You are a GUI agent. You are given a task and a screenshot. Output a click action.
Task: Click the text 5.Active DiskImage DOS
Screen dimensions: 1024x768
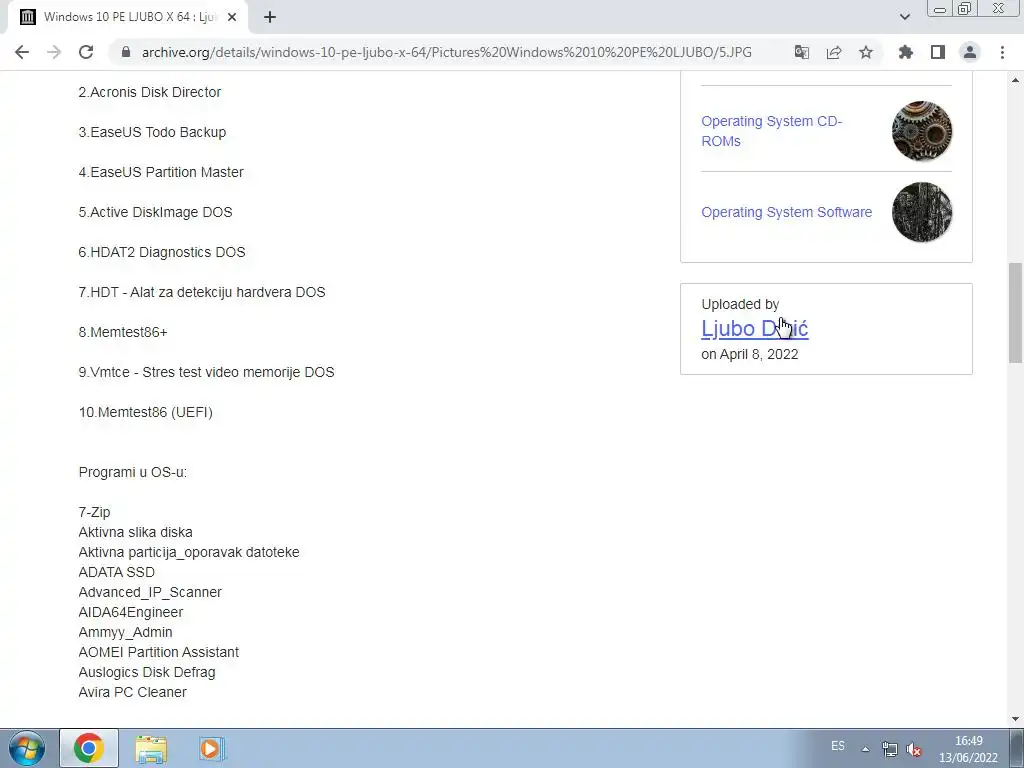click(x=155, y=212)
